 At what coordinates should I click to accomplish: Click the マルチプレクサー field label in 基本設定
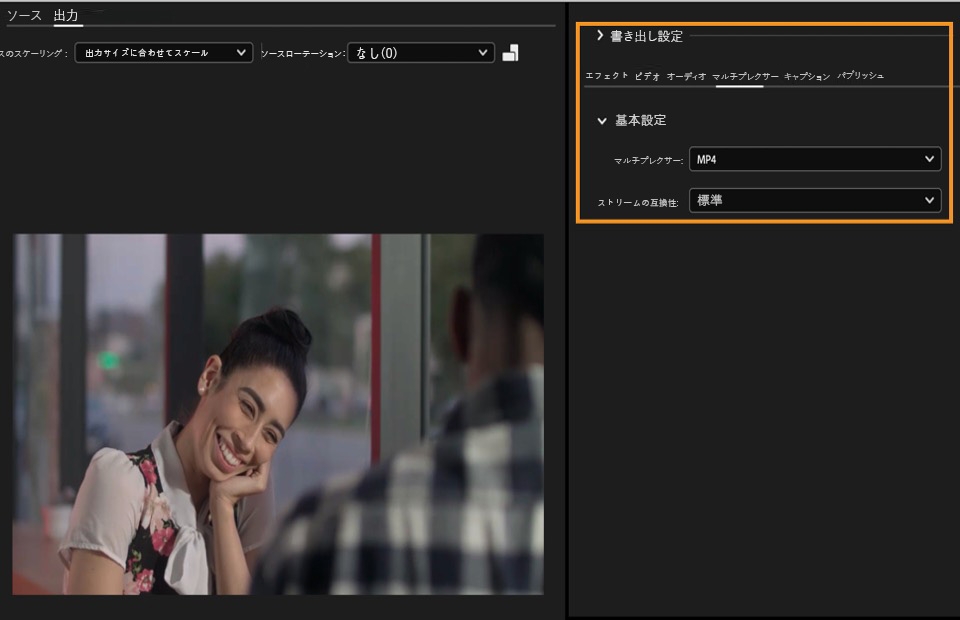click(x=648, y=160)
